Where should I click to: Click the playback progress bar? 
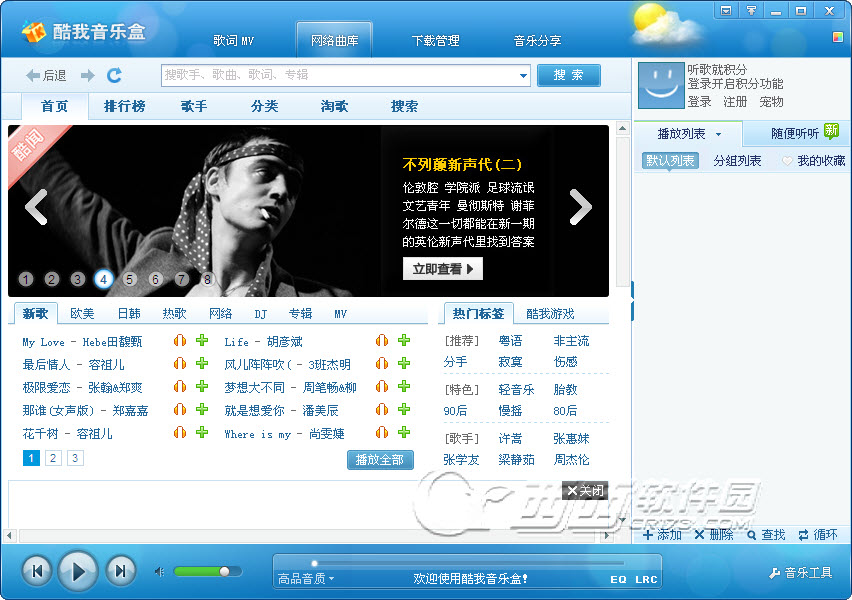coord(468,563)
